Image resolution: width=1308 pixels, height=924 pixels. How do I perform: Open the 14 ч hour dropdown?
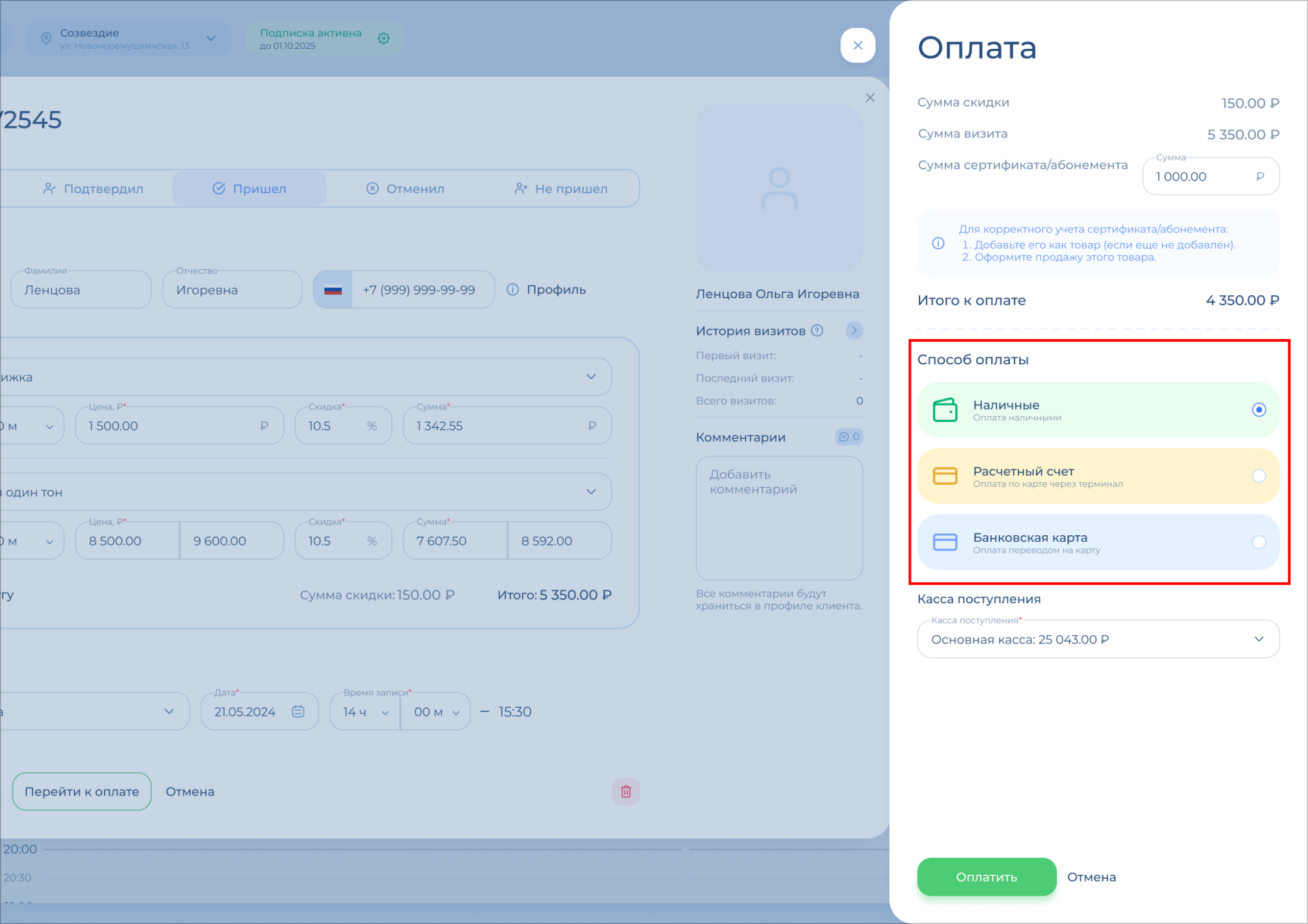[x=365, y=712]
